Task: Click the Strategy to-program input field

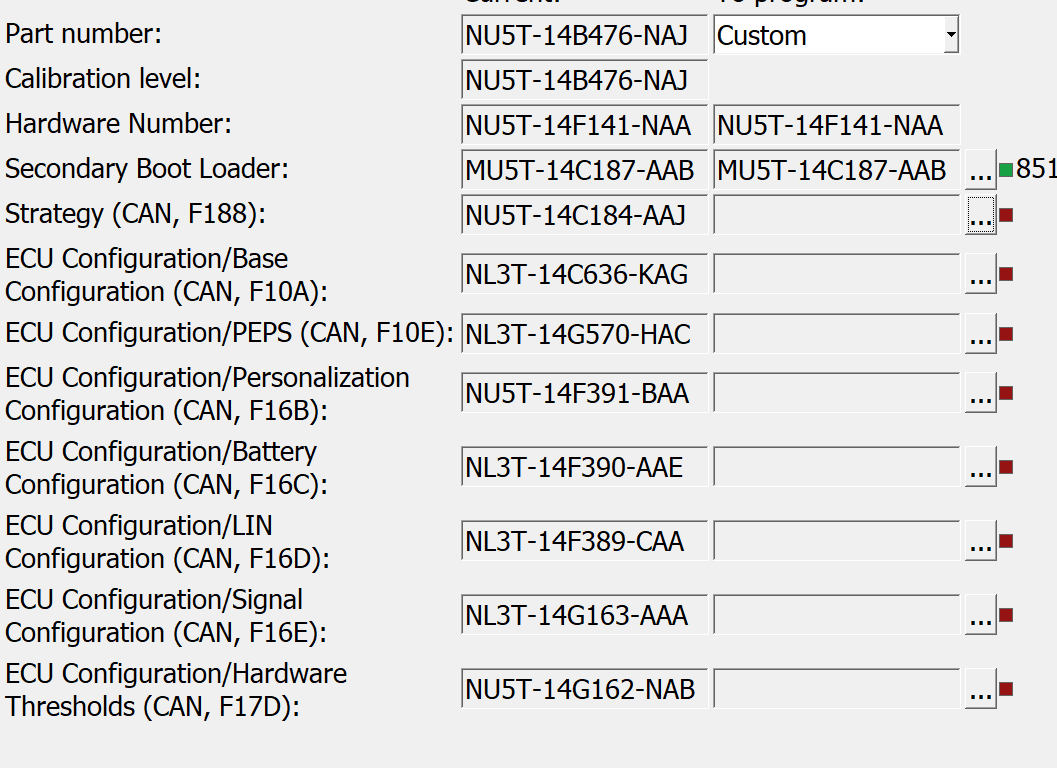Action: click(836, 215)
